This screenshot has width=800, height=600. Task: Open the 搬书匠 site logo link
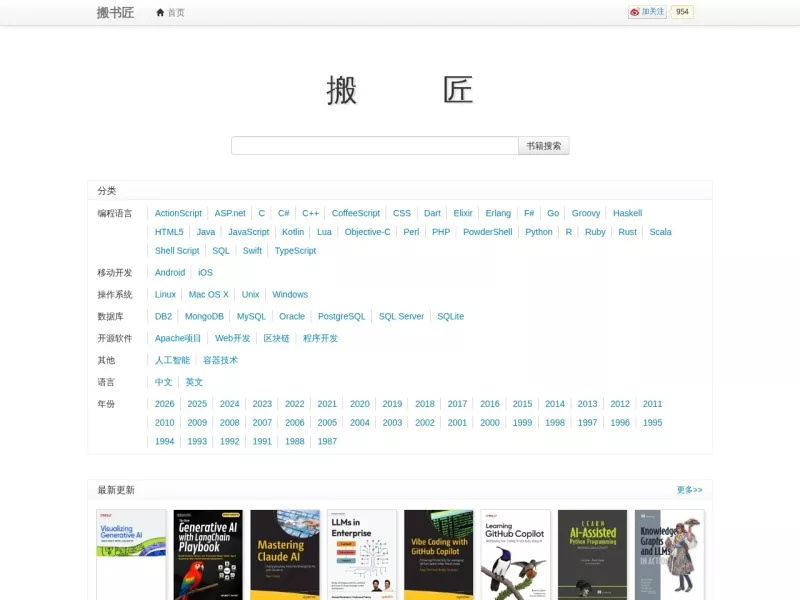coord(115,12)
